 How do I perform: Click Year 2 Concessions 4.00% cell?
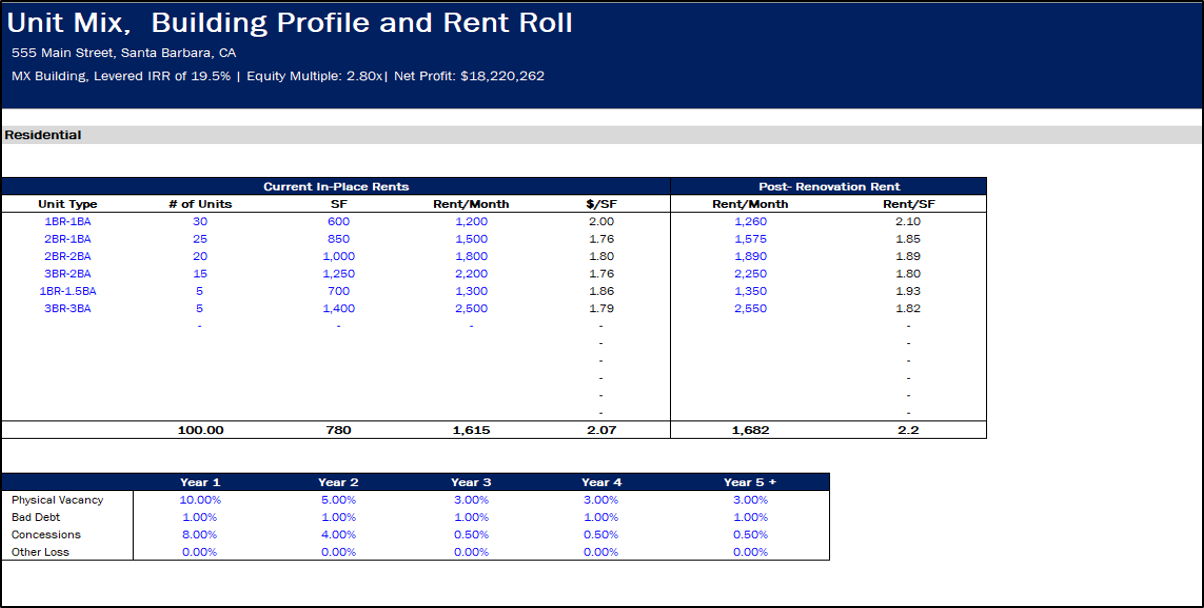click(x=338, y=535)
